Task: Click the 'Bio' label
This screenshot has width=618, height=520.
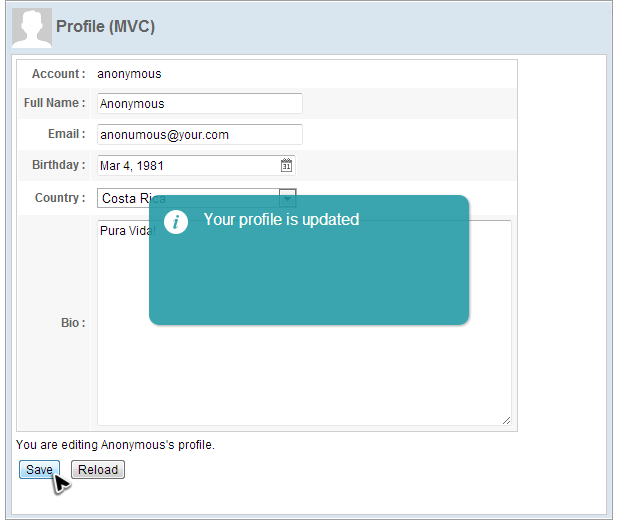Action: point(73,323)
